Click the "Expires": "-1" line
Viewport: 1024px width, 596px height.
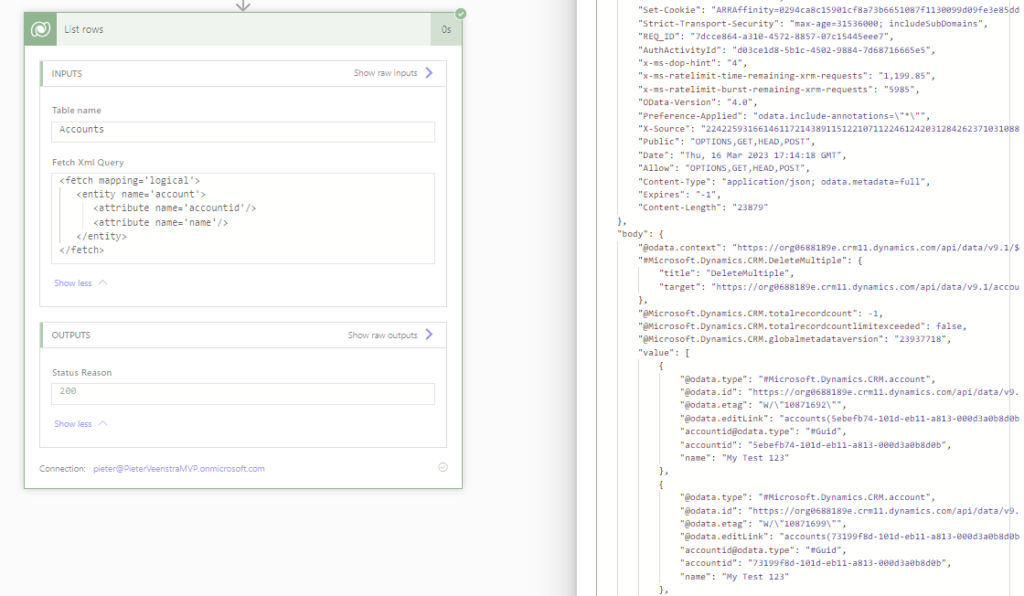[x=679, y=195]
